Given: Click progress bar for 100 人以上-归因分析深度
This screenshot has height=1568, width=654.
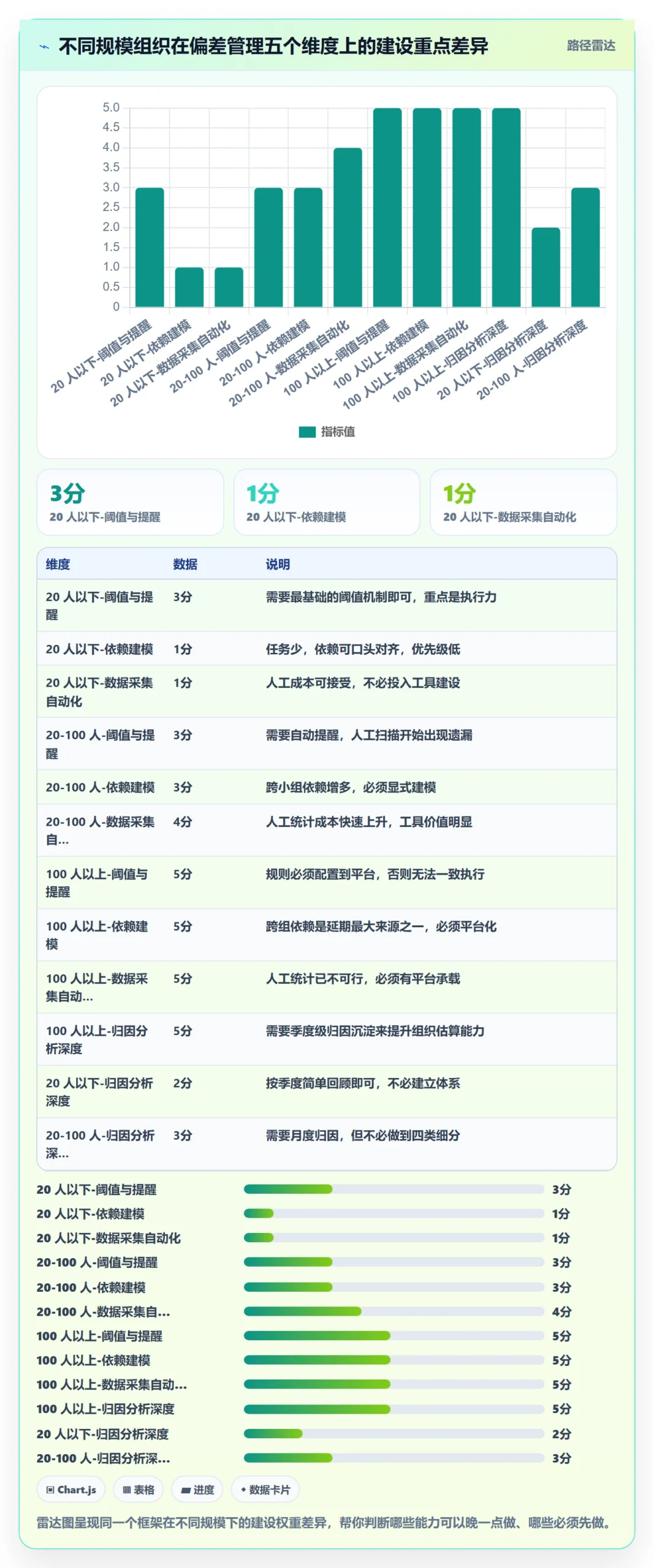Looking at the screenshot, I should click(394, 1409).
